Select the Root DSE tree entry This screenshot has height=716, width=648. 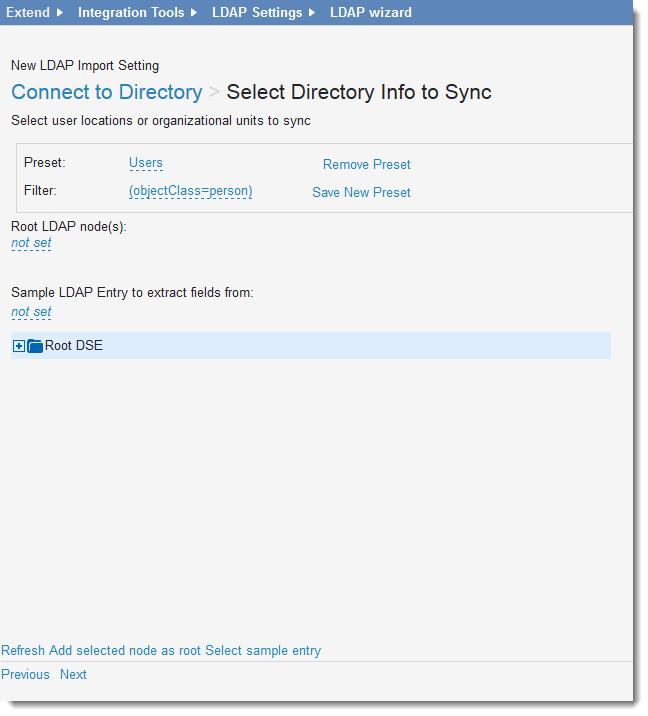pos(74,346)
